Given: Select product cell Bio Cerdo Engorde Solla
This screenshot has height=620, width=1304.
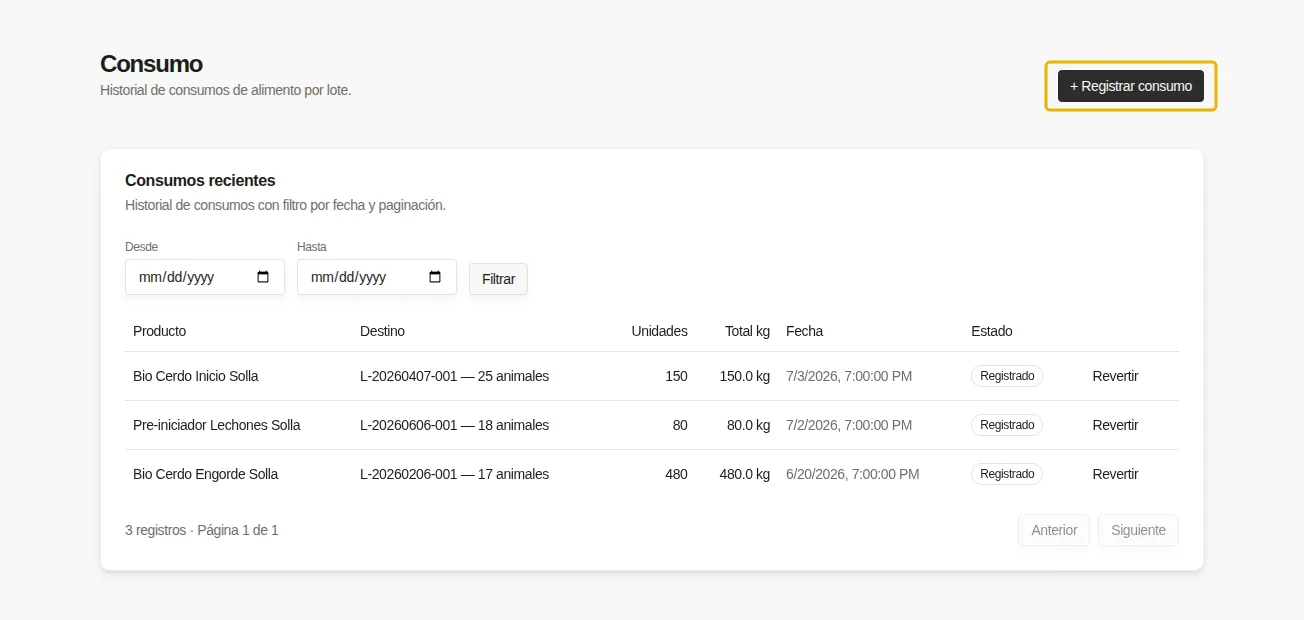Looking at the screenshot, I should tap(206, 474).
